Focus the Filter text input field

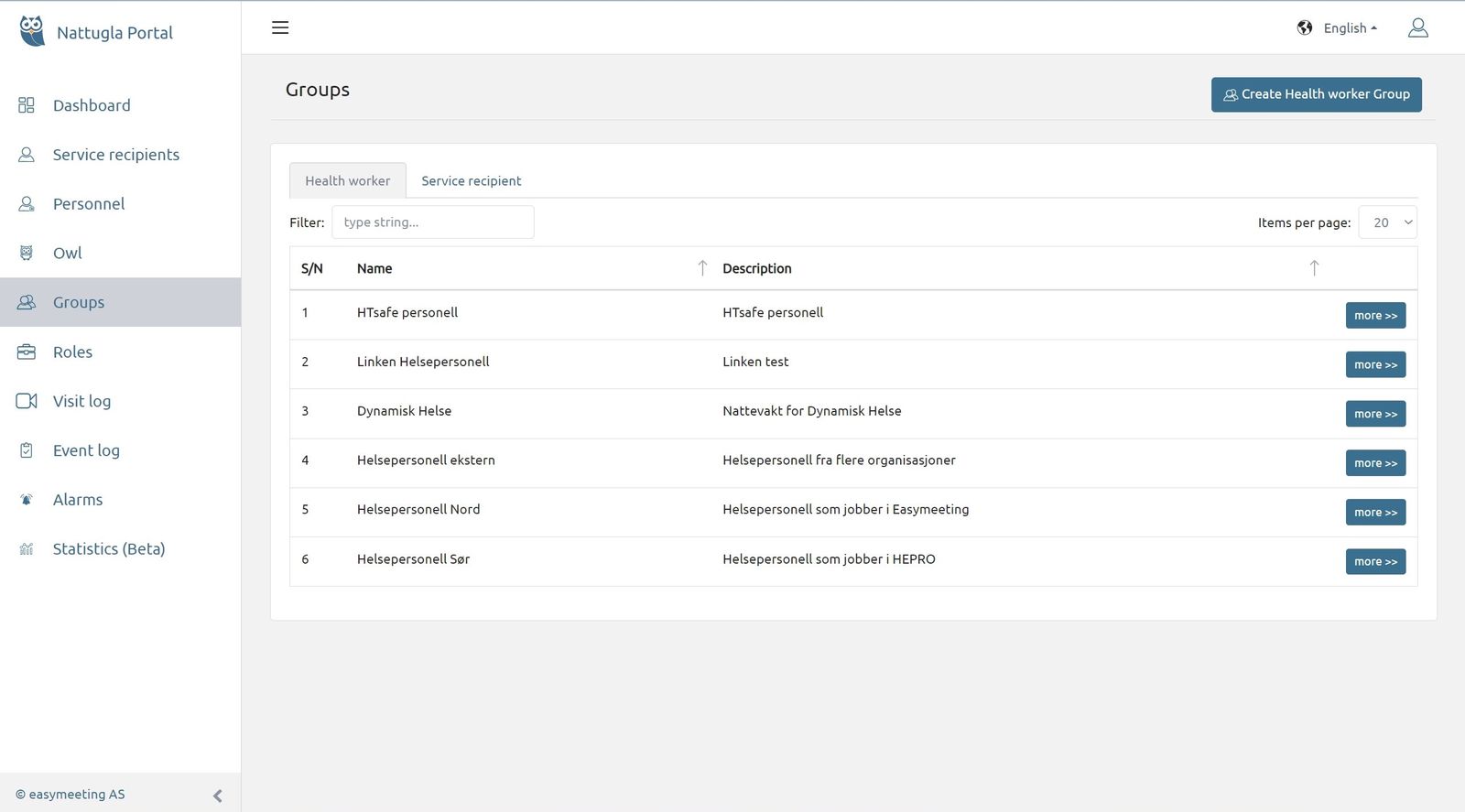point(432,222)
